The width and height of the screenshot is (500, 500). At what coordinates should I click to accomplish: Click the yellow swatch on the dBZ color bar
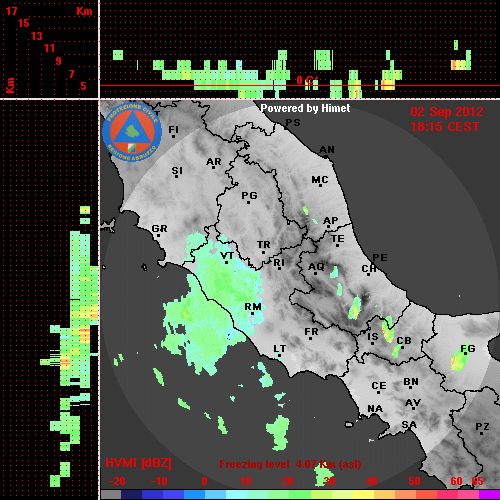click(x=363, y=495)
